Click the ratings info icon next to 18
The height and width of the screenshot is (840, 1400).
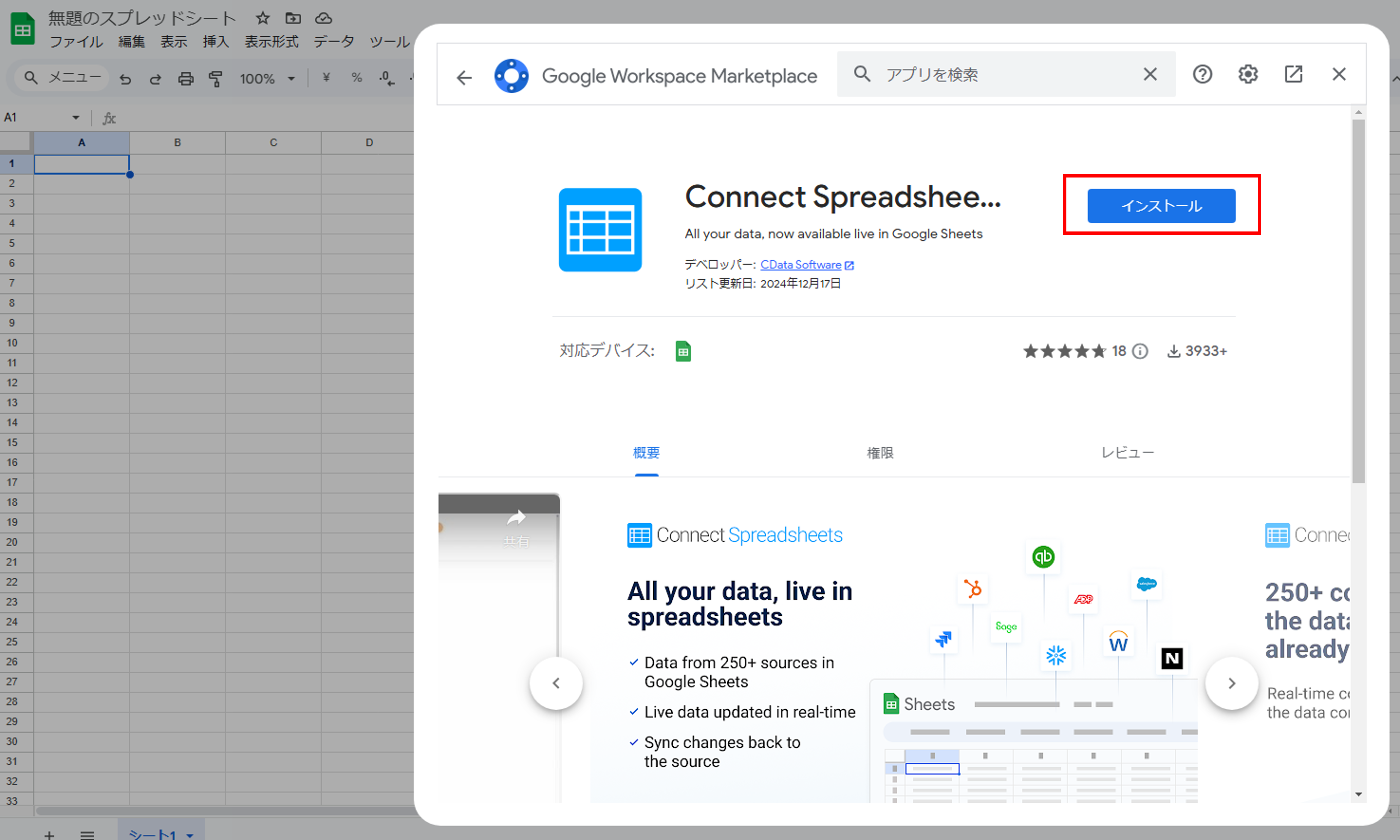[x=1140, y=352]
